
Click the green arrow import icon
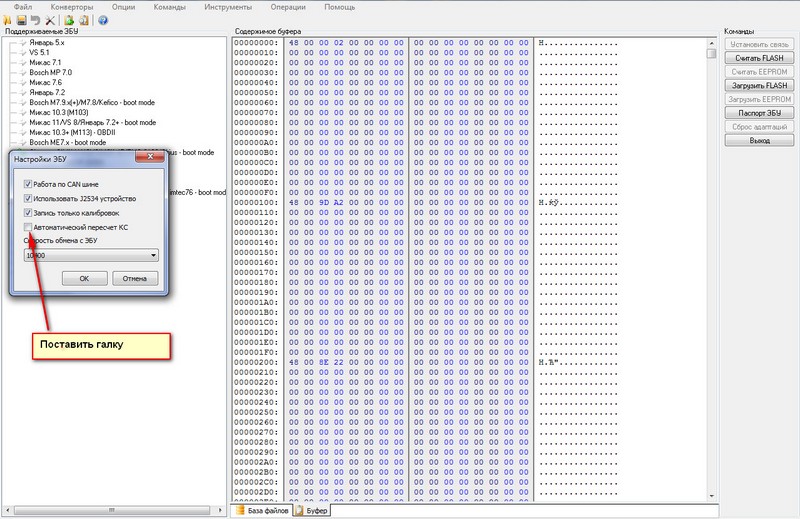click(x=70, y=20)
